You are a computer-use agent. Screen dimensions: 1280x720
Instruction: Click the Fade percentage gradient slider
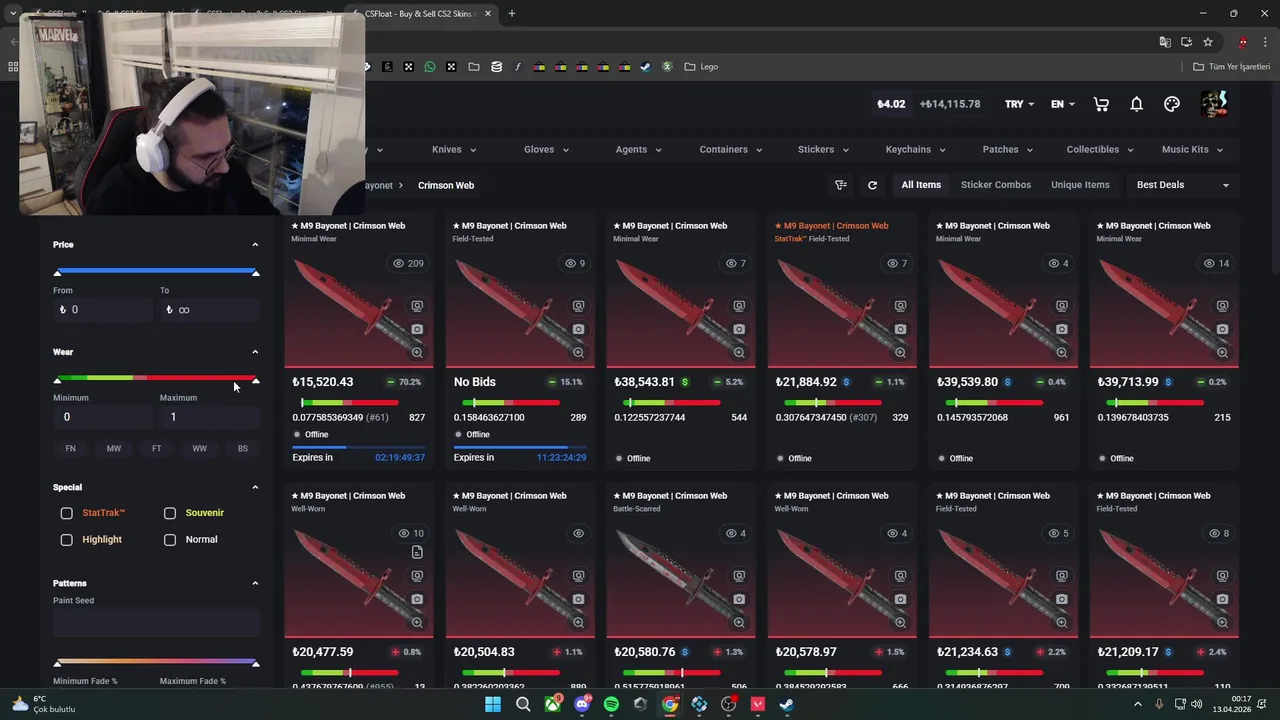pyautogui.click(x=156, y=662)
